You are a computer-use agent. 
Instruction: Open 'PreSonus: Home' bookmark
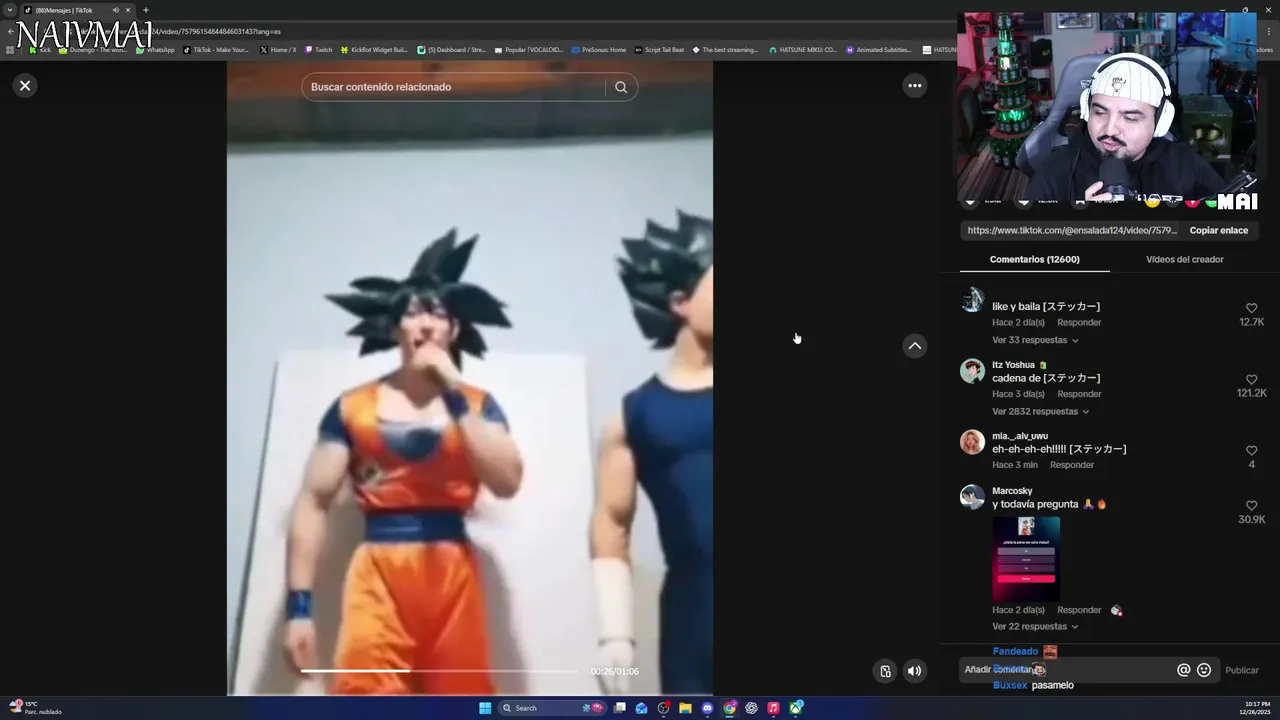click(x=599, y=49)
